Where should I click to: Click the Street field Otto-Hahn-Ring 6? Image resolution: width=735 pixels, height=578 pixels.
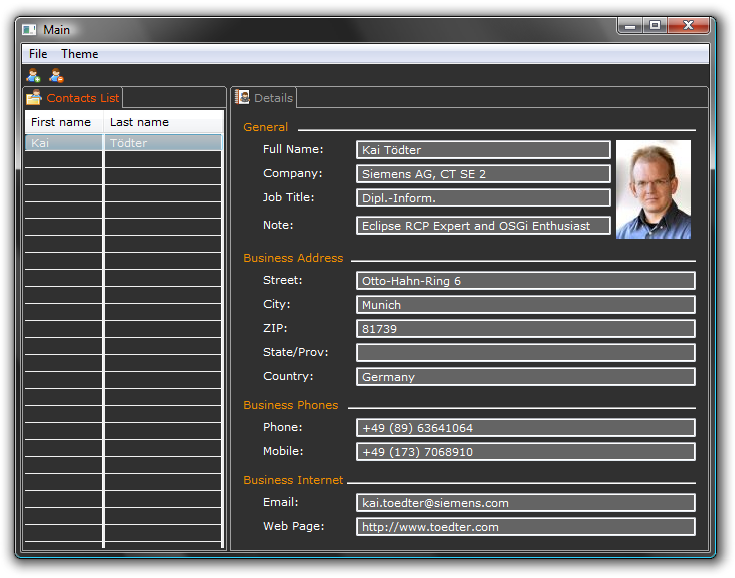(525, 280)
